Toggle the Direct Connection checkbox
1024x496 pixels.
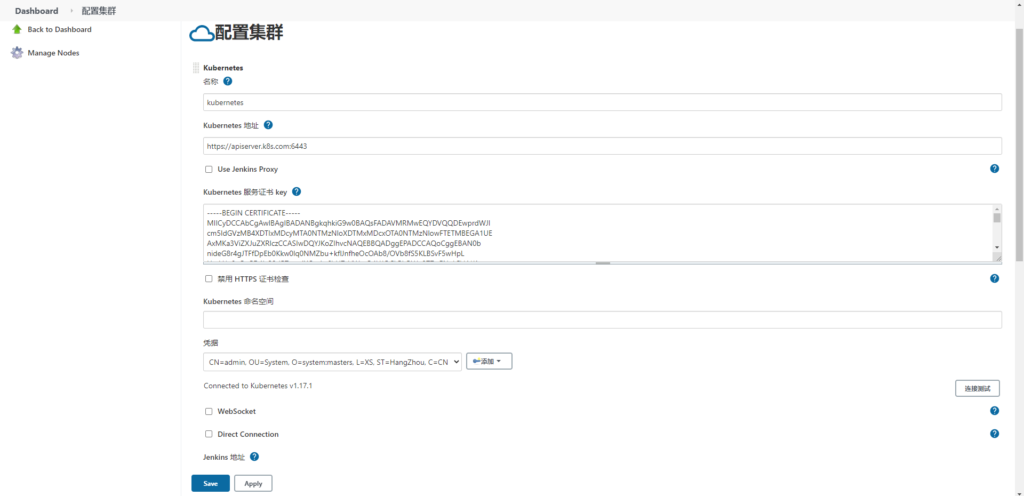coord(209,434)
